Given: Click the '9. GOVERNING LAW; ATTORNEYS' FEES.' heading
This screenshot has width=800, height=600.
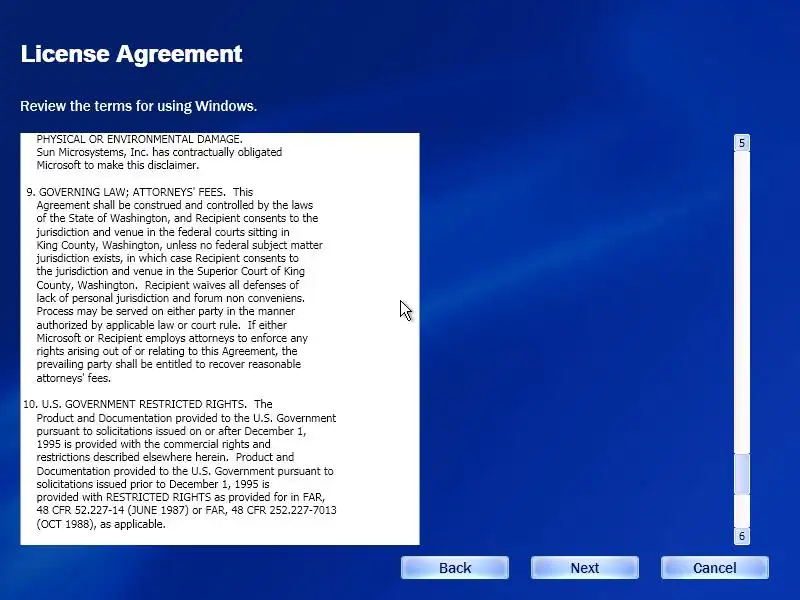Looking at the screenshot, I should 126,192.
